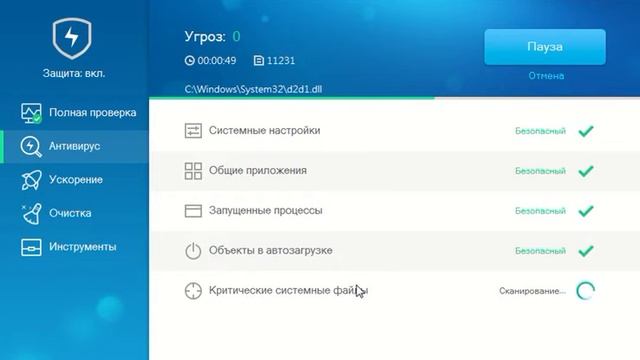The width and height of the screenshot is (640, 360).
Task: Click Безопасный status for Общие приложения
Action: tap(540, 171)
